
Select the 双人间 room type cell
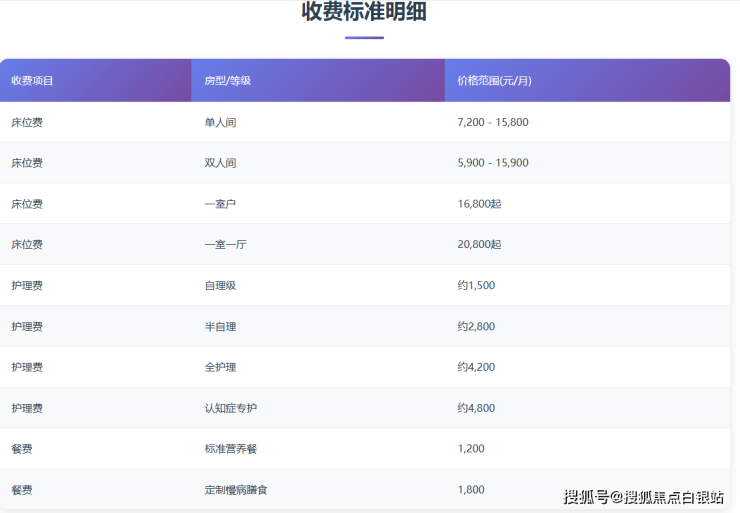click(x=220, y=163)
